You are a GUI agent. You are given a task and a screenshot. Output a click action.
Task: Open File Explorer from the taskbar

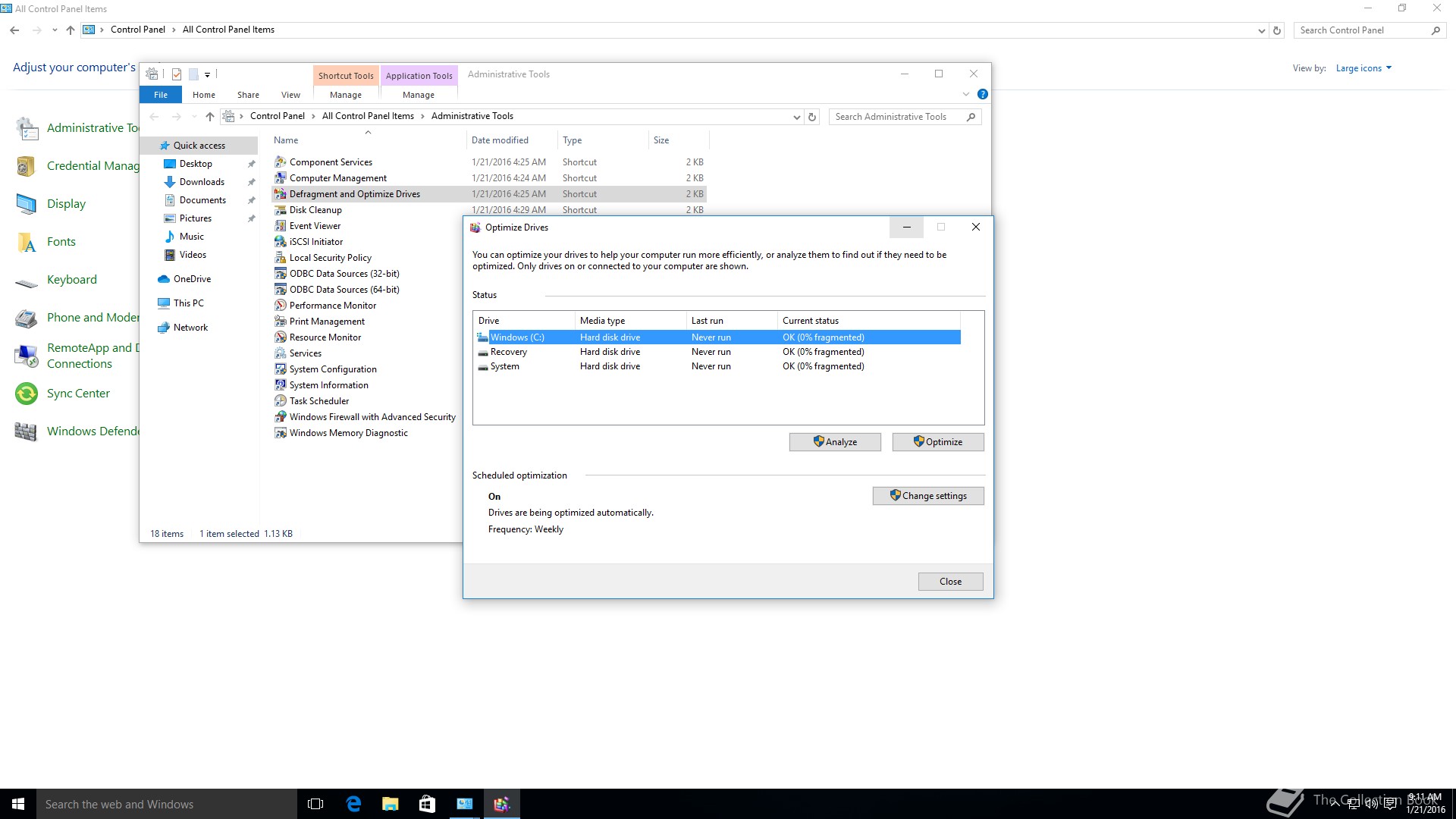pyautogui.click(x=391, y=804)
